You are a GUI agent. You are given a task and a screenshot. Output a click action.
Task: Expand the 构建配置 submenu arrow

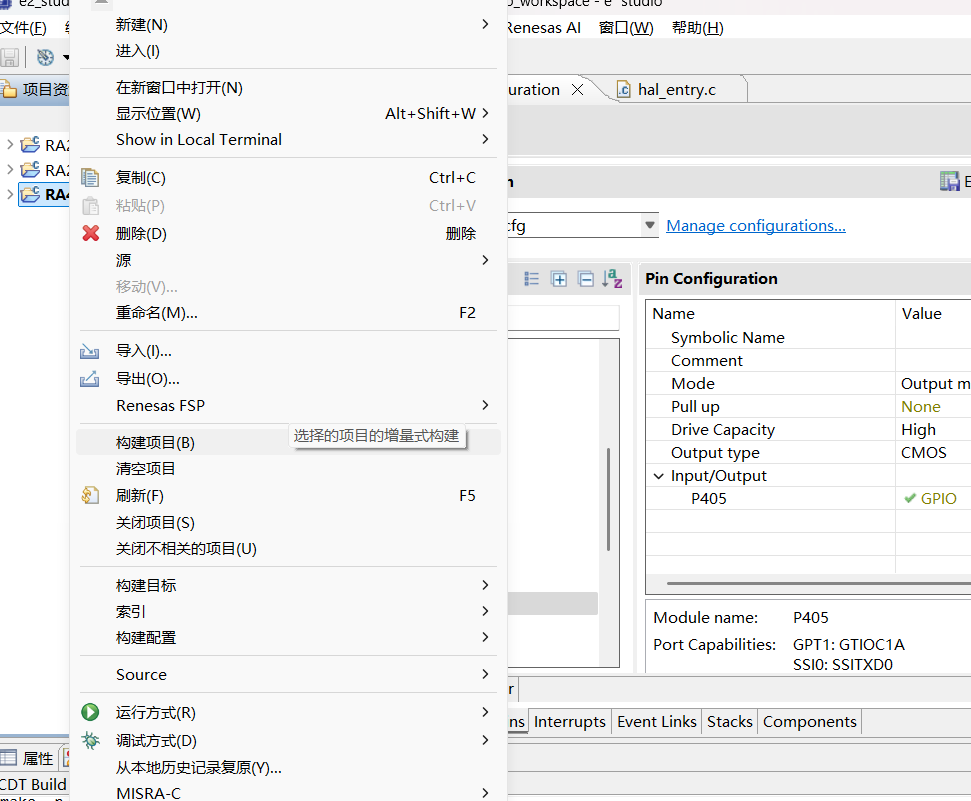486,637
